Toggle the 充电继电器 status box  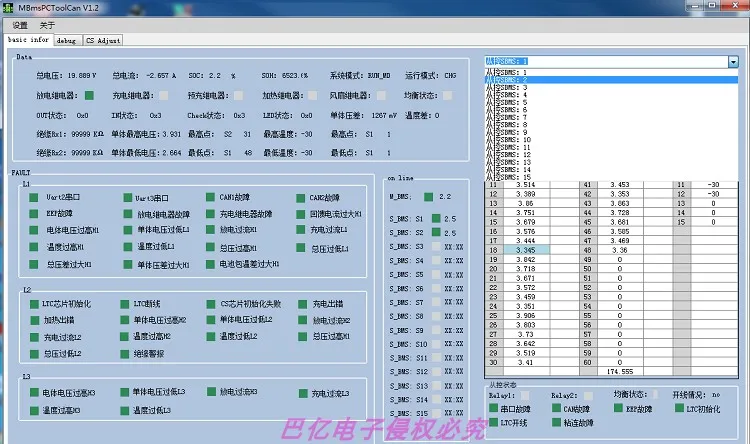tap(164, 96)
